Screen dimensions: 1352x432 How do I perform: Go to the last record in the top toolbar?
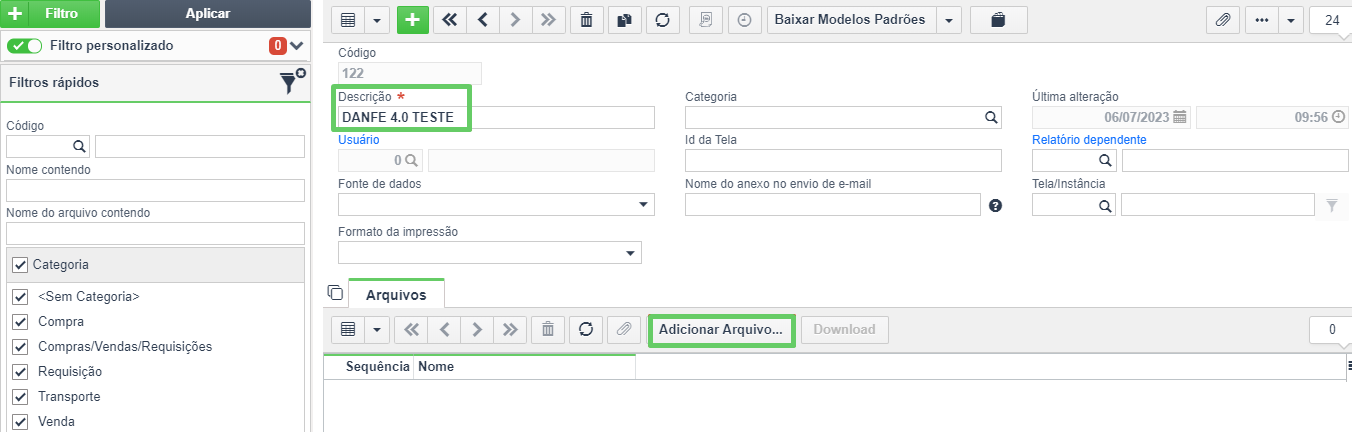pyautogui.click(x=547, y=20)
